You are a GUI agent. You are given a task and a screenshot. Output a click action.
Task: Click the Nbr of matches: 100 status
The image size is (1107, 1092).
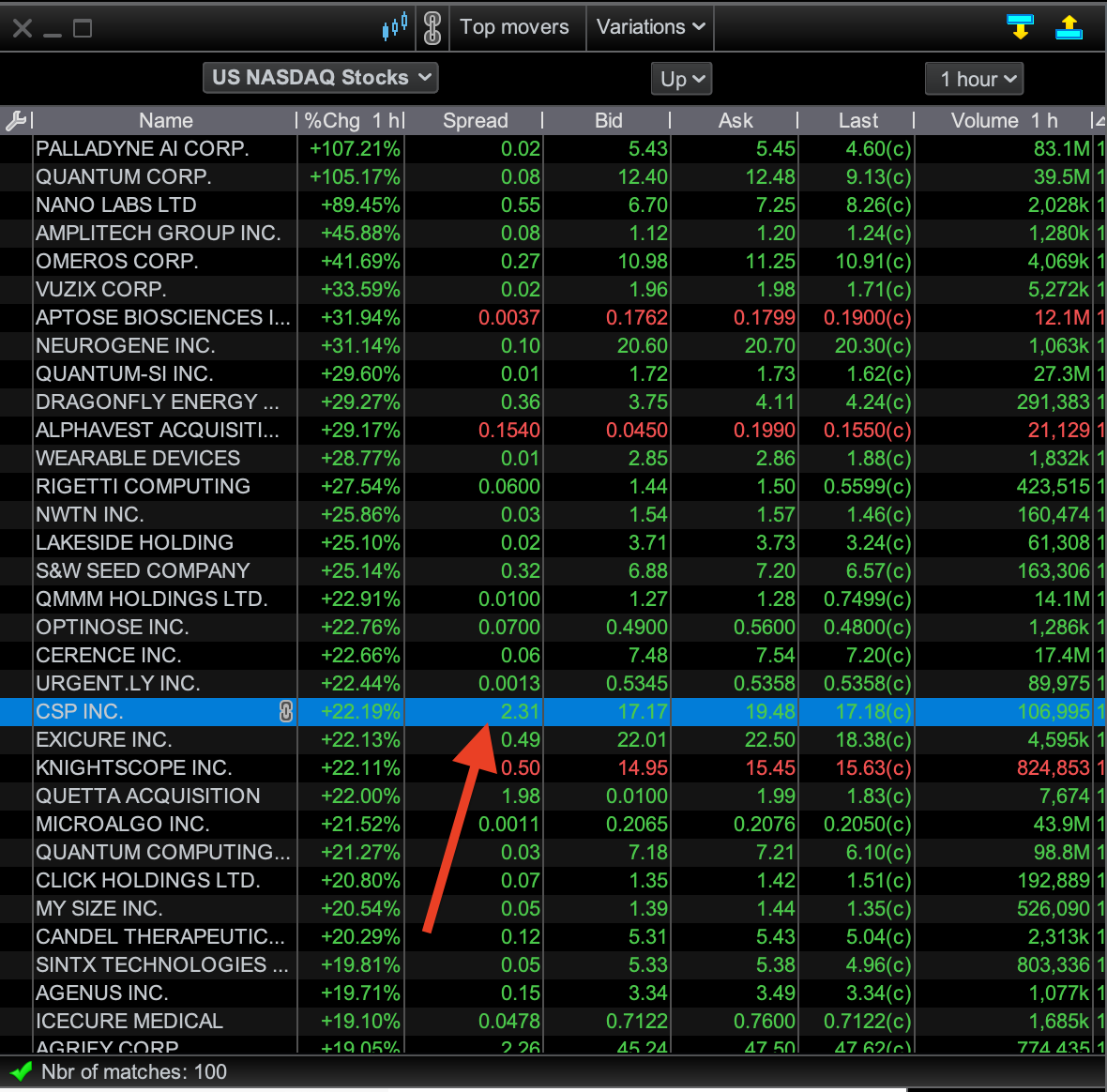click(134, 1072)
